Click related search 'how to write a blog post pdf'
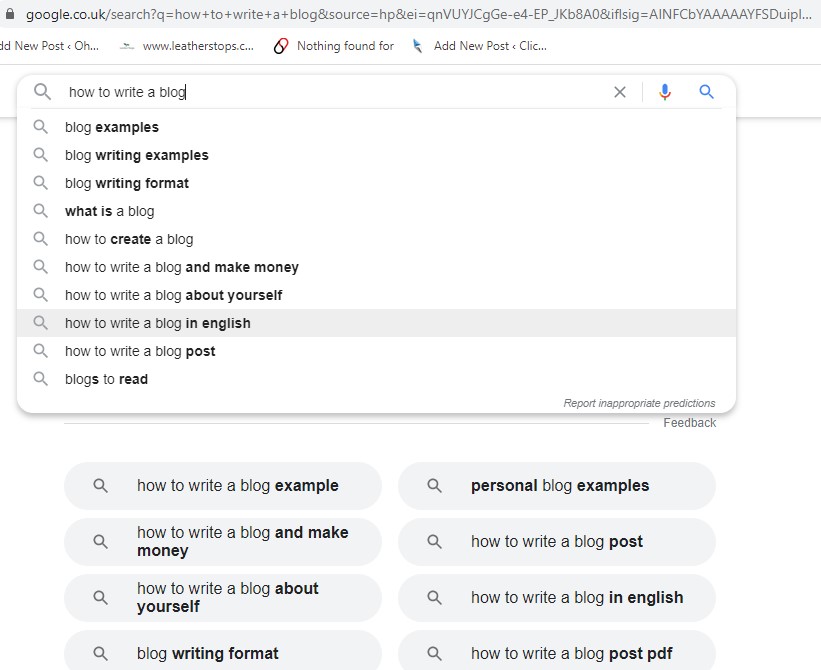This screenshot has width=821, height=670. tap(571, 654)
